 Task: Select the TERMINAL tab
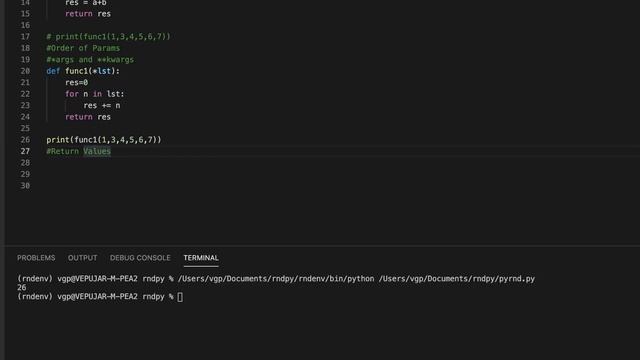(x=201, y=258)
